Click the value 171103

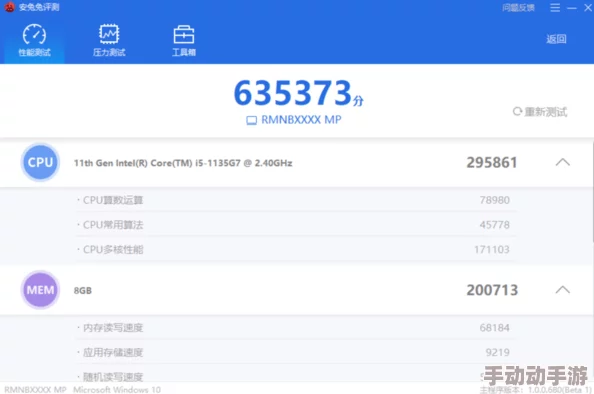point(492,249)
